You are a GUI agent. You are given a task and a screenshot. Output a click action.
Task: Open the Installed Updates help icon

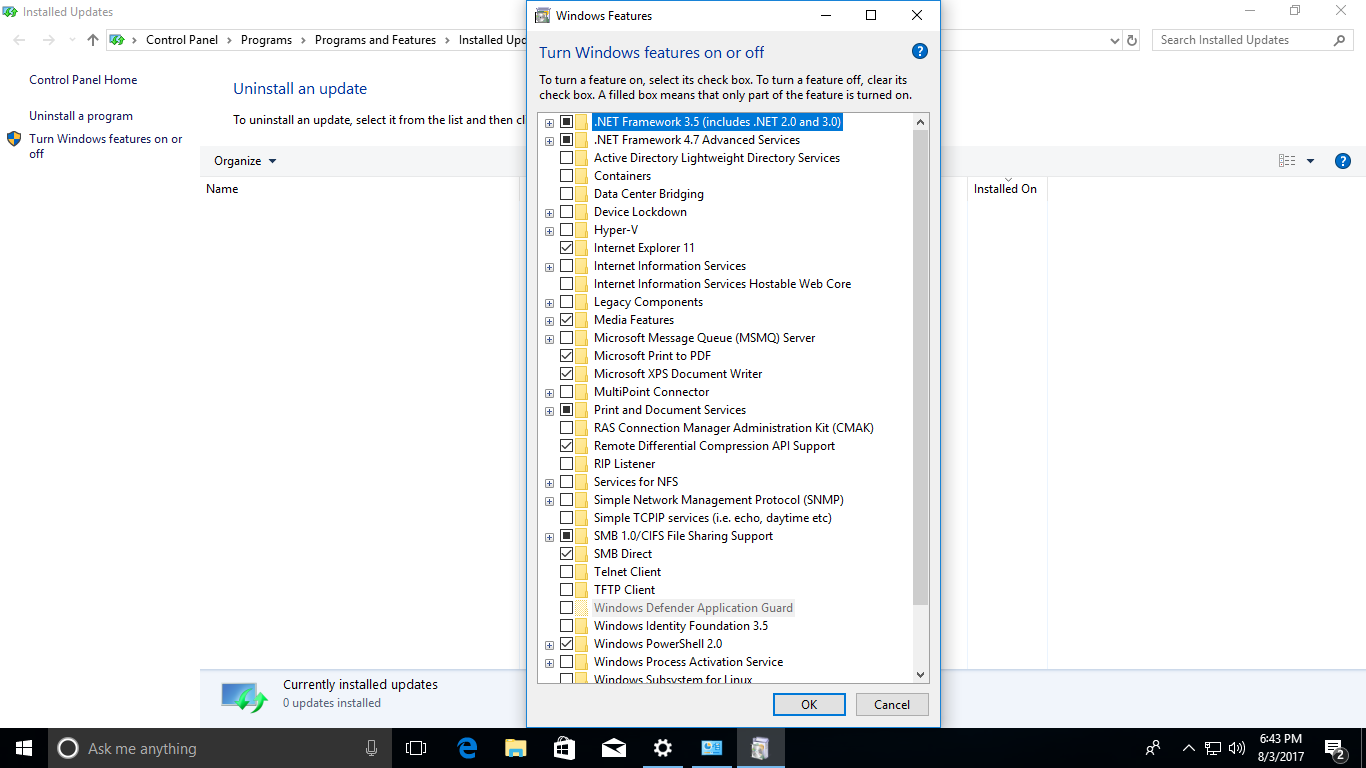pos(1343,161)
